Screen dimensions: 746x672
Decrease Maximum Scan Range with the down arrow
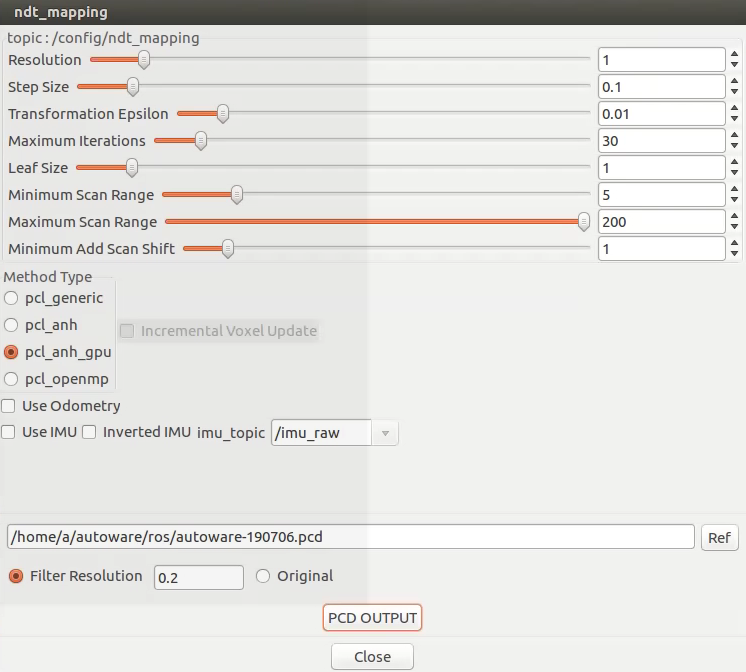735,227
